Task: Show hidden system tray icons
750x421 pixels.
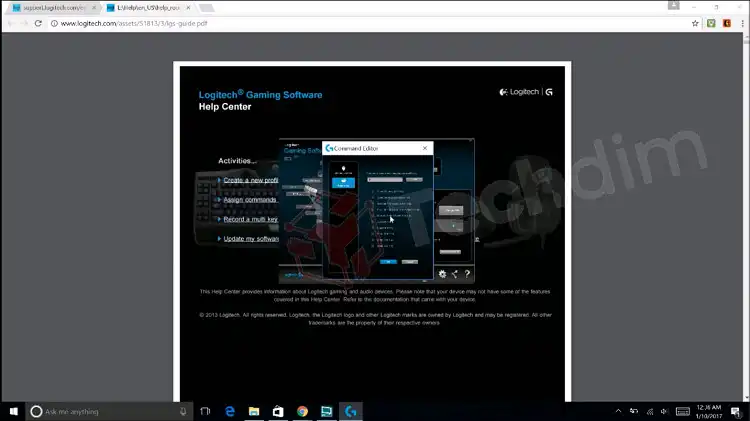Action: tap(618, 411)
